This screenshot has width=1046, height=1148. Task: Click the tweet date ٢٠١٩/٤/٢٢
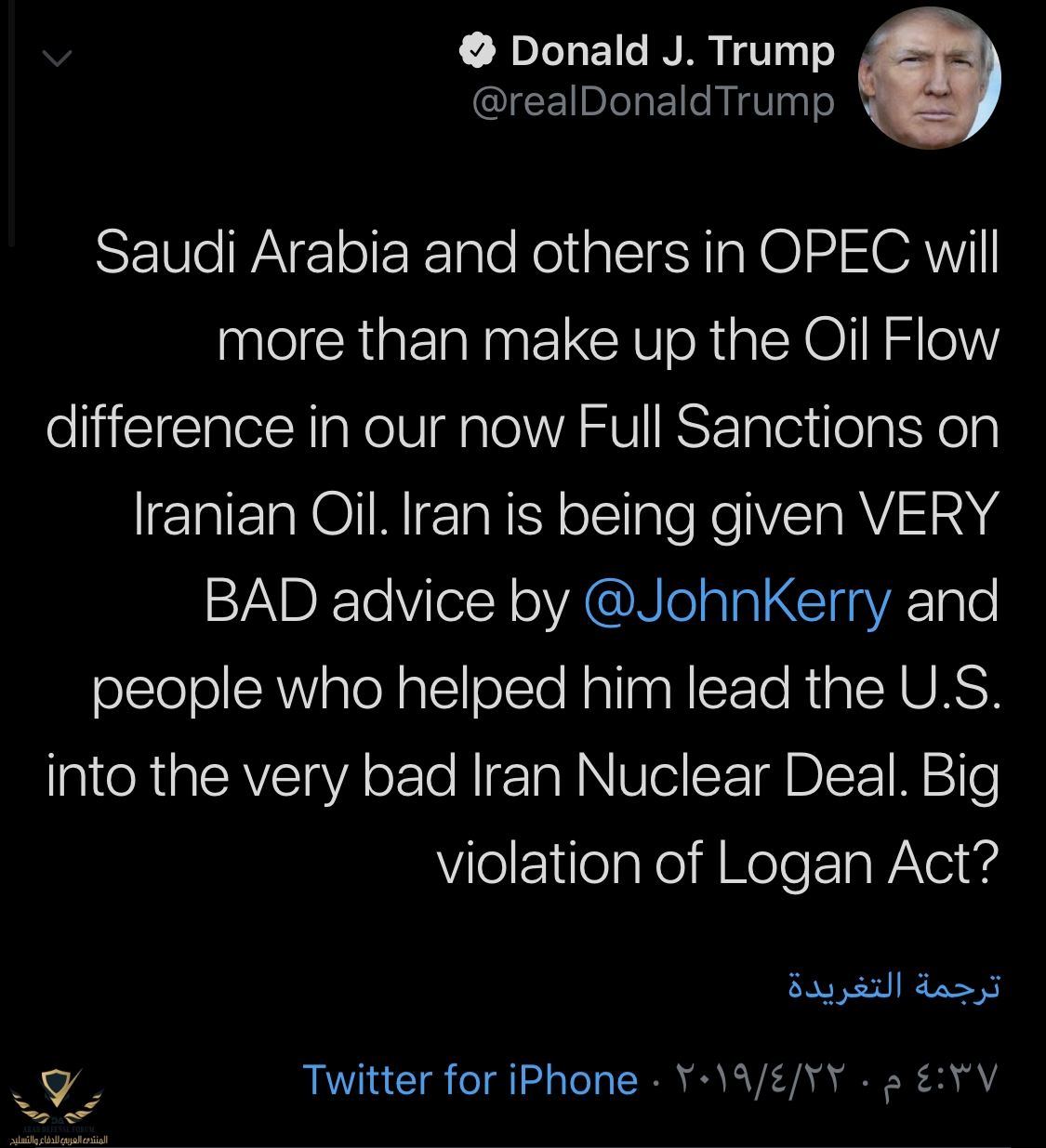click(761, 1080)
